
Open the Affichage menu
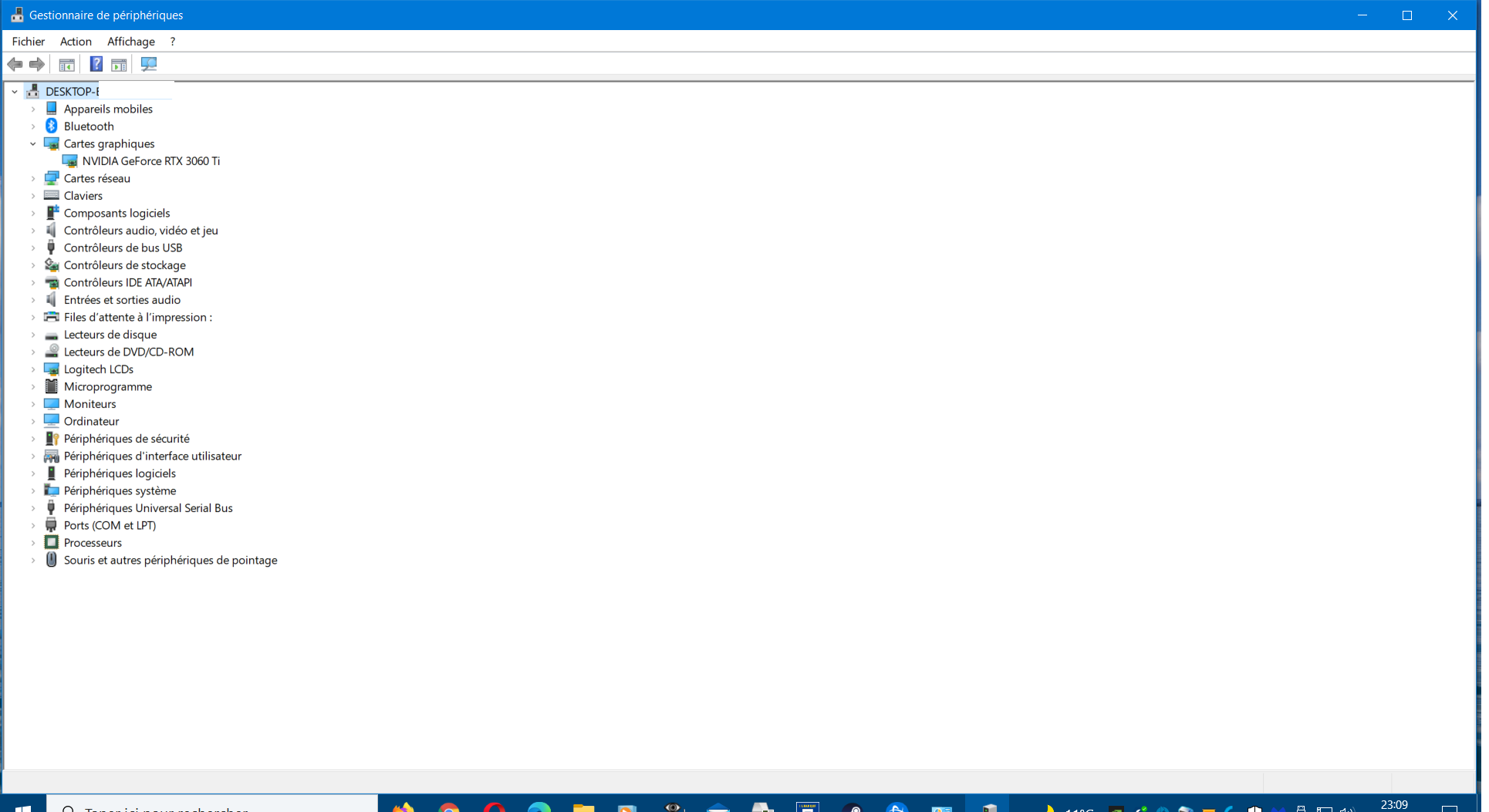point(131,42)
